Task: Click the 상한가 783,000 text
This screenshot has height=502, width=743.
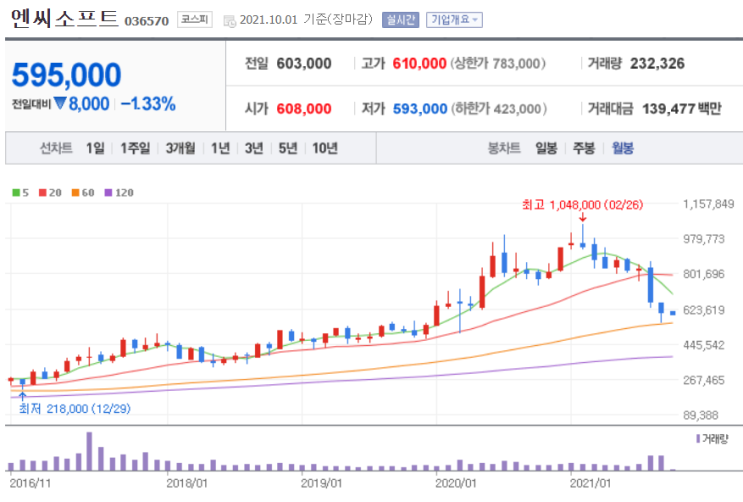Action: point(498,64)
